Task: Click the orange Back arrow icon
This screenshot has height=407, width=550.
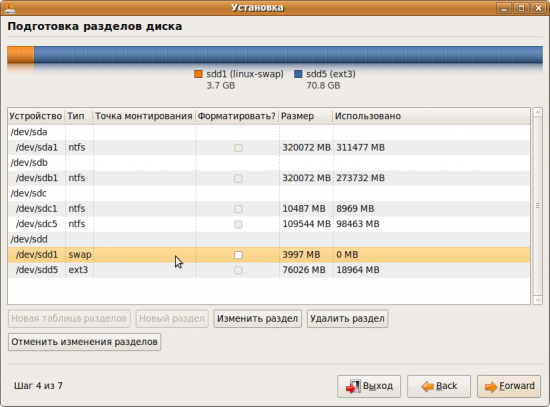Action: pos(428,386)
